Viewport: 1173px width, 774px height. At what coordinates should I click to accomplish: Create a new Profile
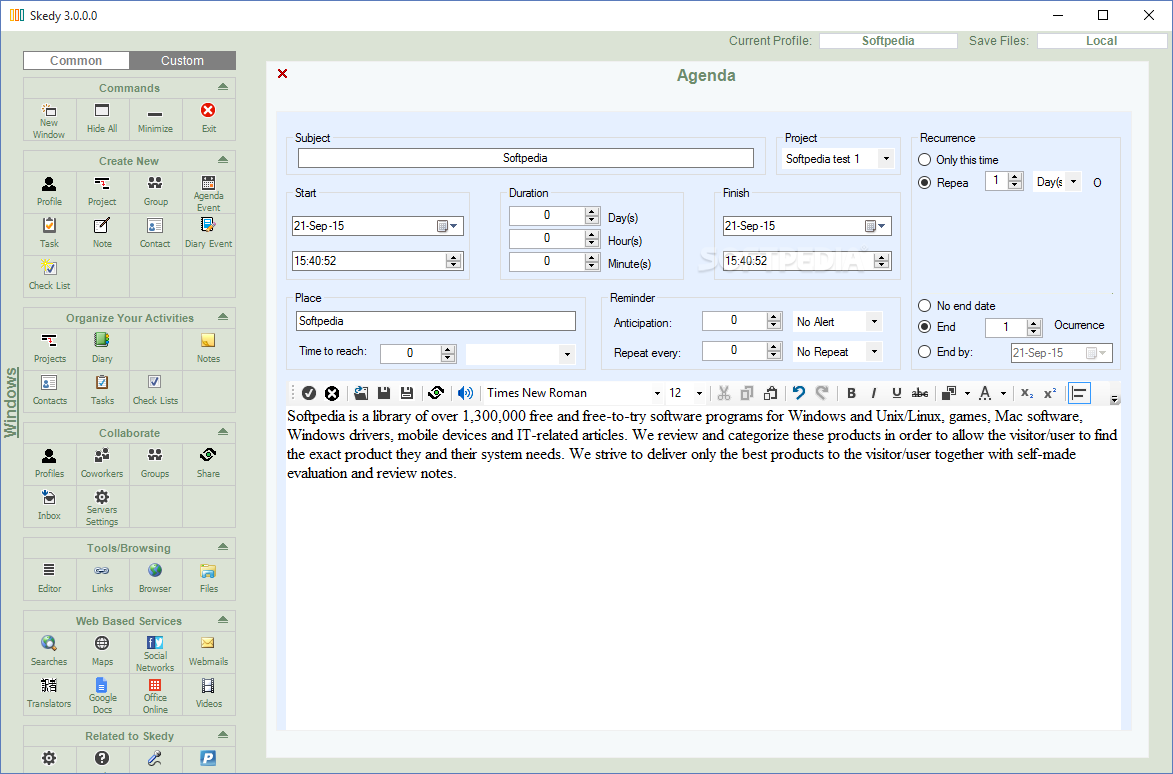[x=49, y=191]
